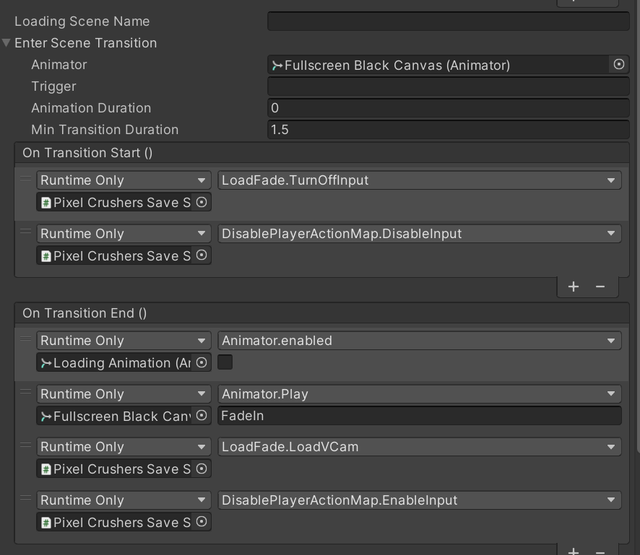The height and width of the screenshot is (555, 640).
Task: Open the Animator.Play function dropdown
Action: click(x=420, y=394)
